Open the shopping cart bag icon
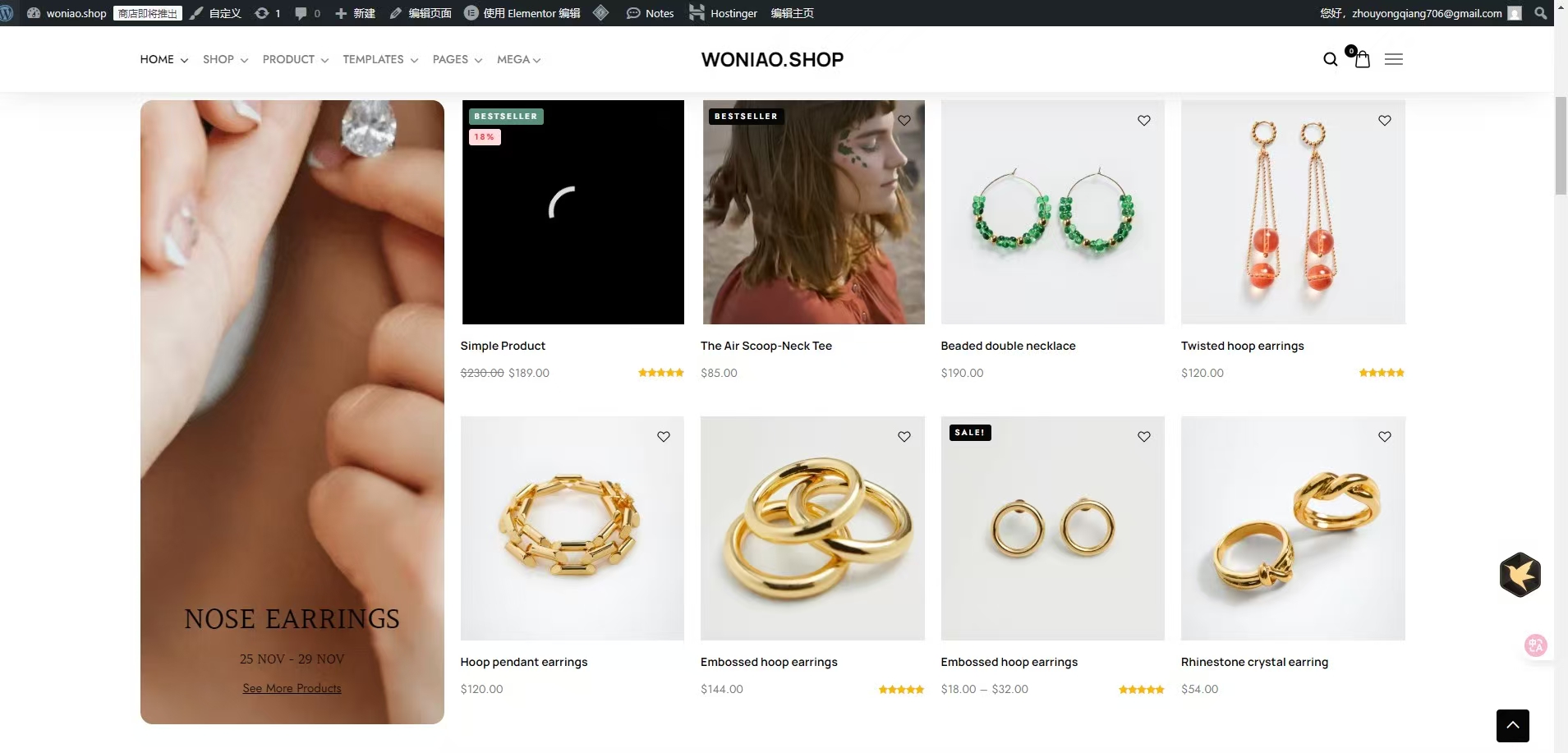This screenshot has height=753, width=1568. click(x=1362, y=59)
